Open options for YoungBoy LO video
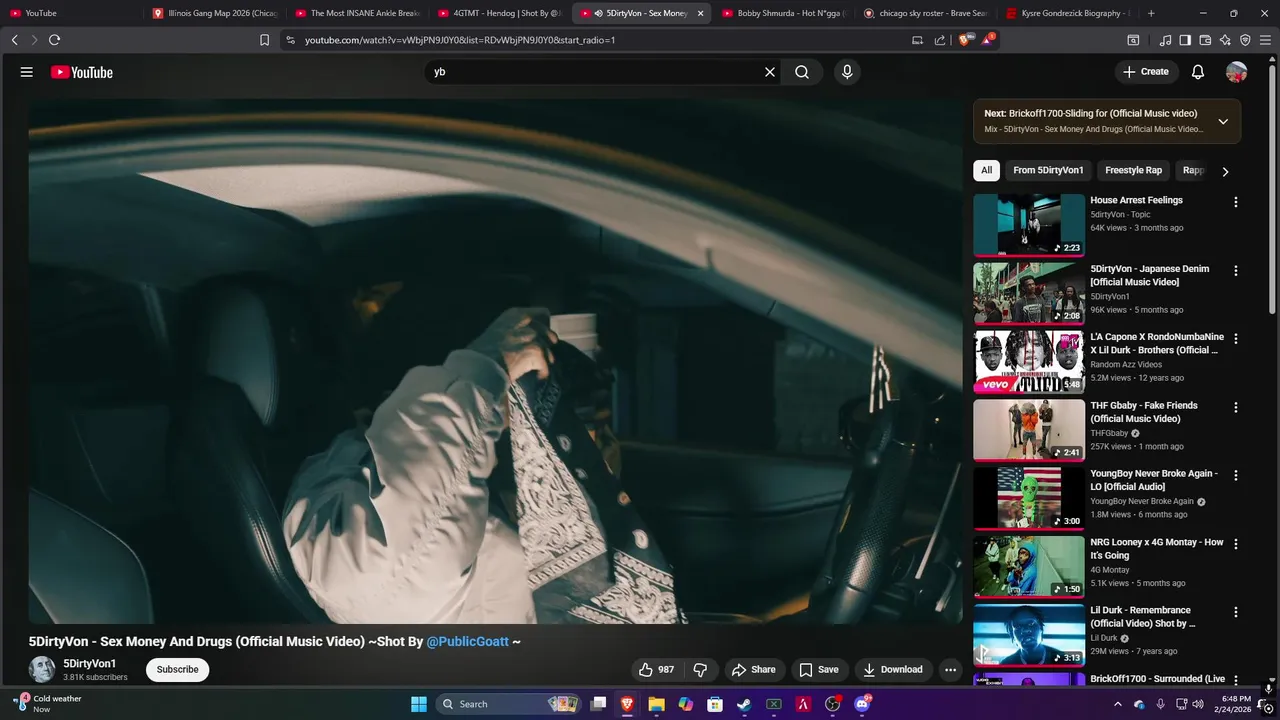Screen dimensions: 1280x720 click(1236, 476)
